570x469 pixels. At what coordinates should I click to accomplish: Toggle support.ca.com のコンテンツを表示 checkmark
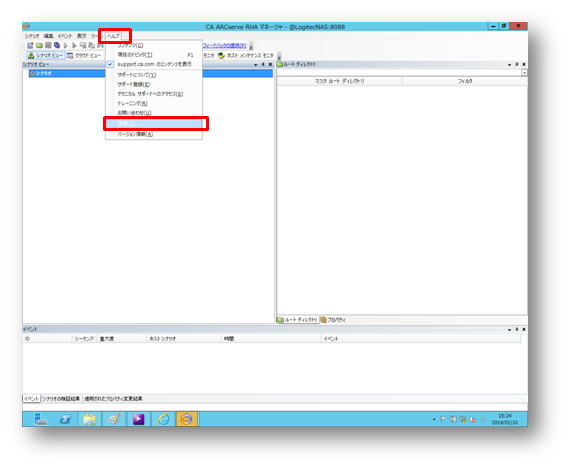pos(154,64)
